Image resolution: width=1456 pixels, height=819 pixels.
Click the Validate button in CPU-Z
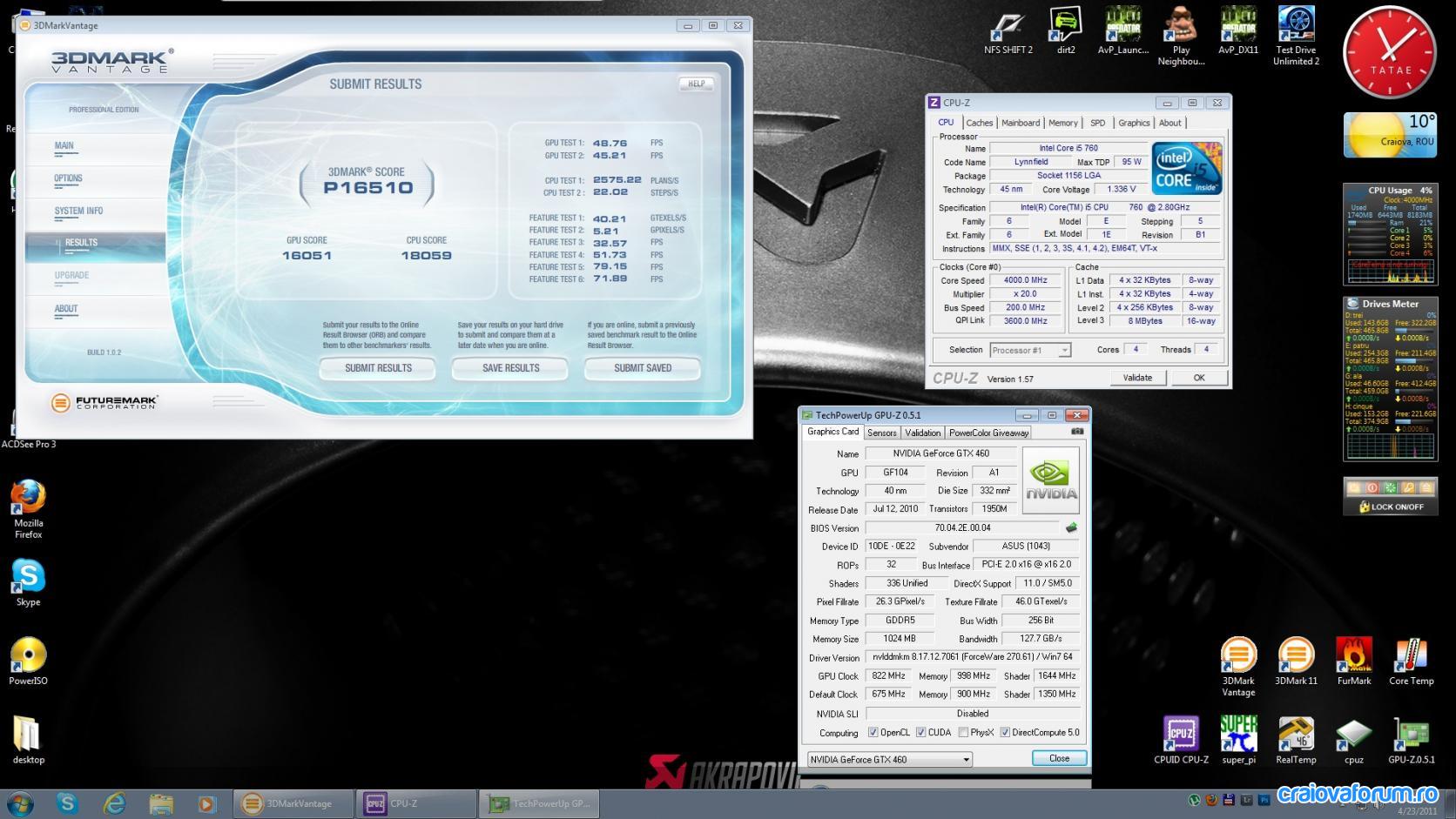coord(1137,378)
